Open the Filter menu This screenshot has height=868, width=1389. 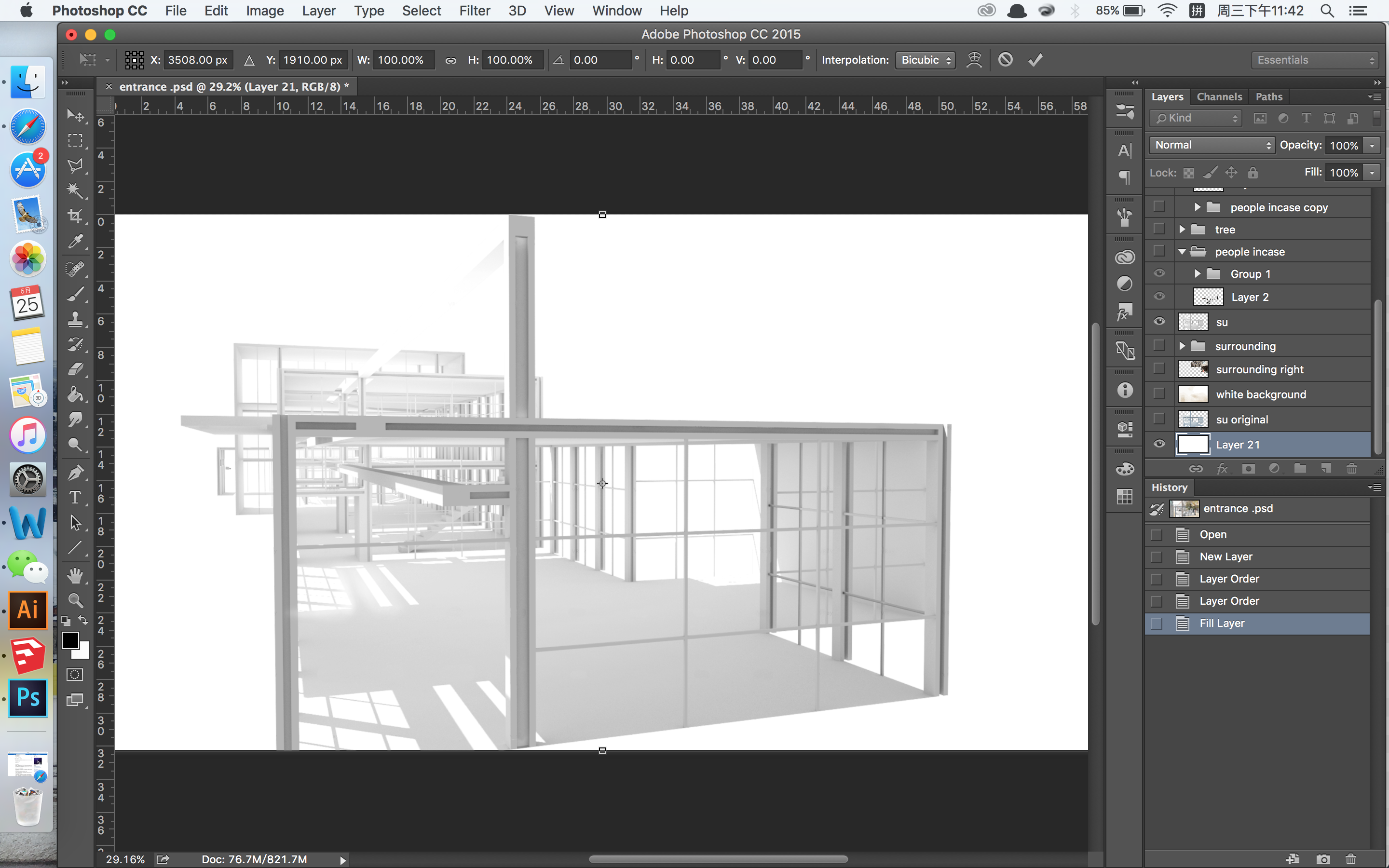pos(474,11)
